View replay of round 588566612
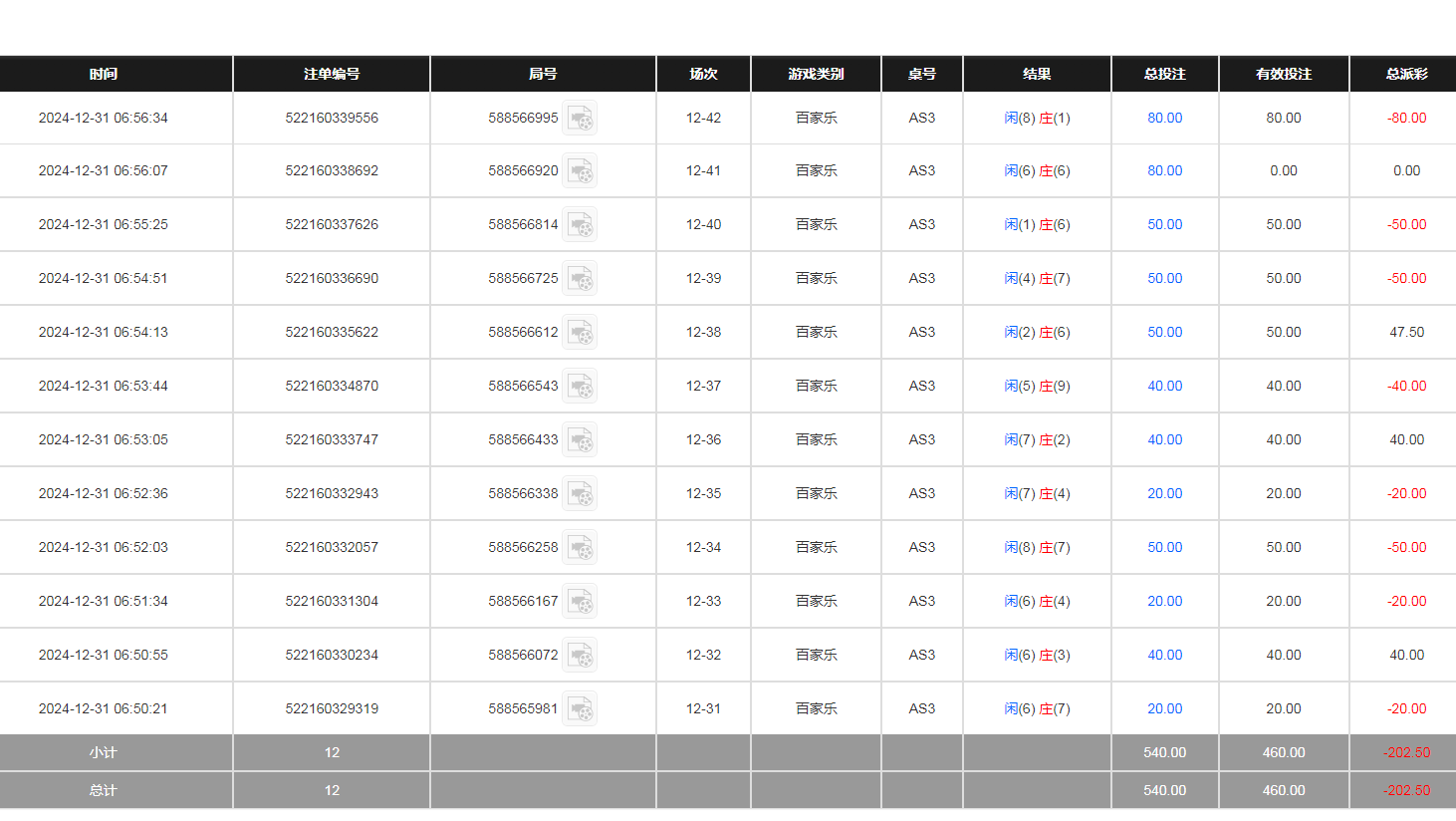 pyautogui.click(x=580, y=332)
